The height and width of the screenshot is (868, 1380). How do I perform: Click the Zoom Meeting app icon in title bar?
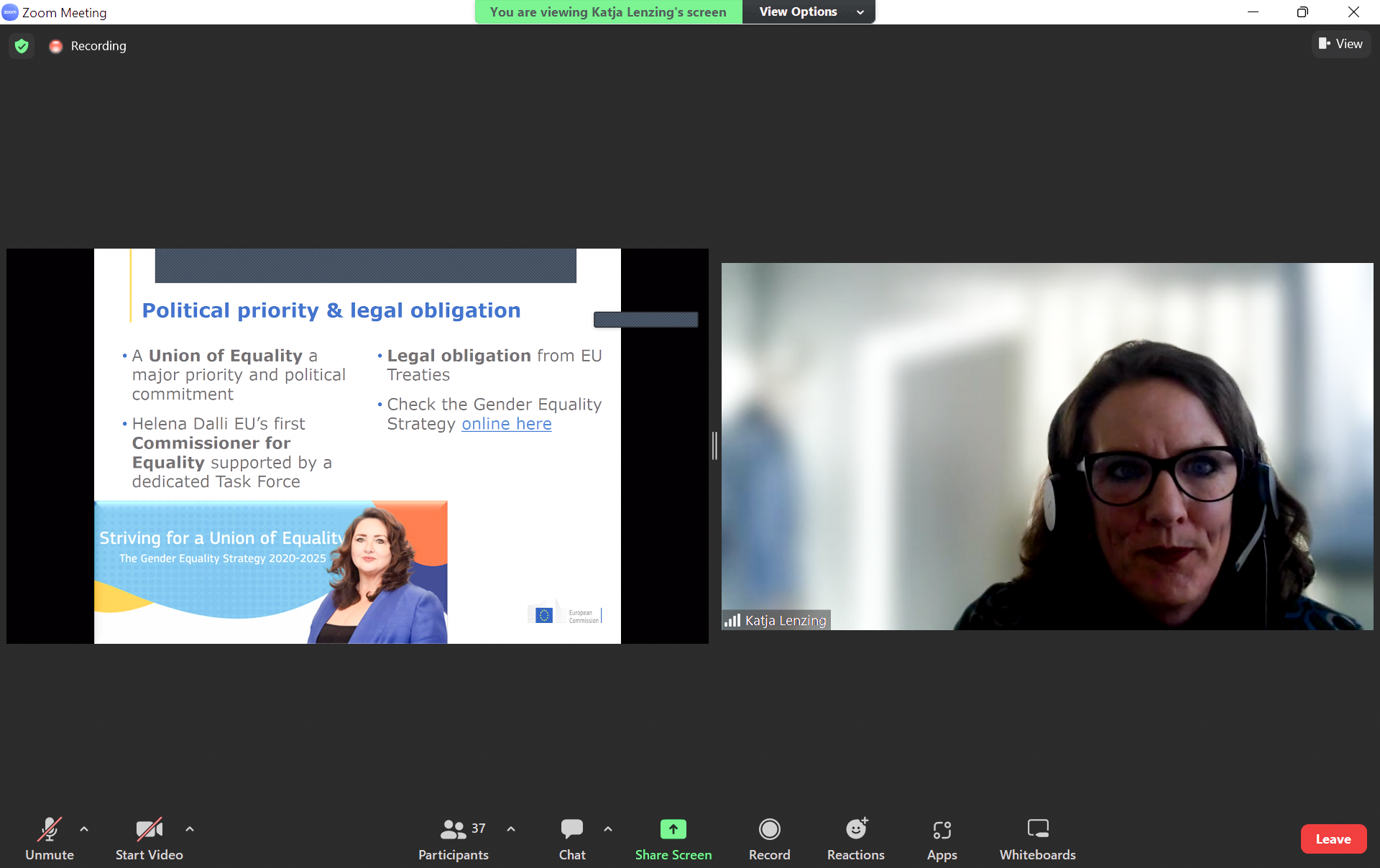click(x=10, y=11)
